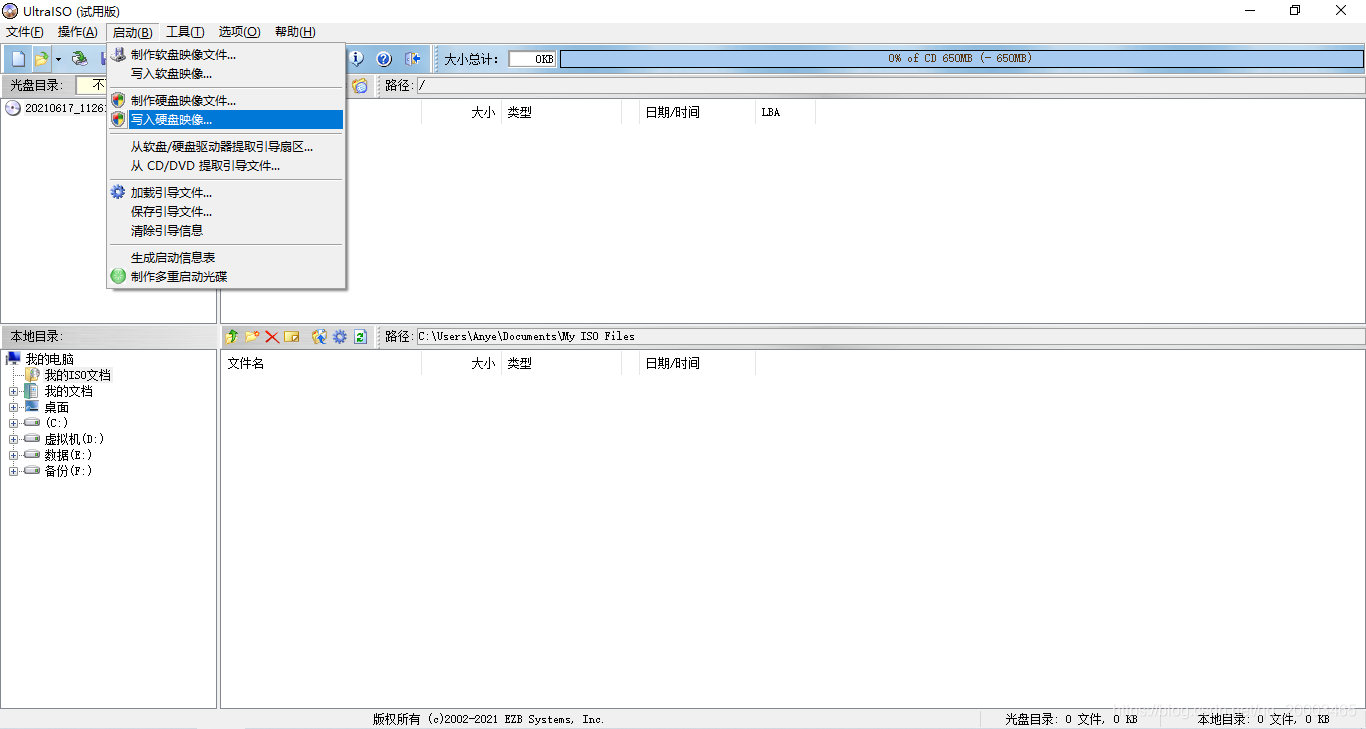Image resolution: width=1366 pixels, height=729 pixels.
Task: Click the floppy icon beside 制作软盘映像文件
Action: click(118, 54)
